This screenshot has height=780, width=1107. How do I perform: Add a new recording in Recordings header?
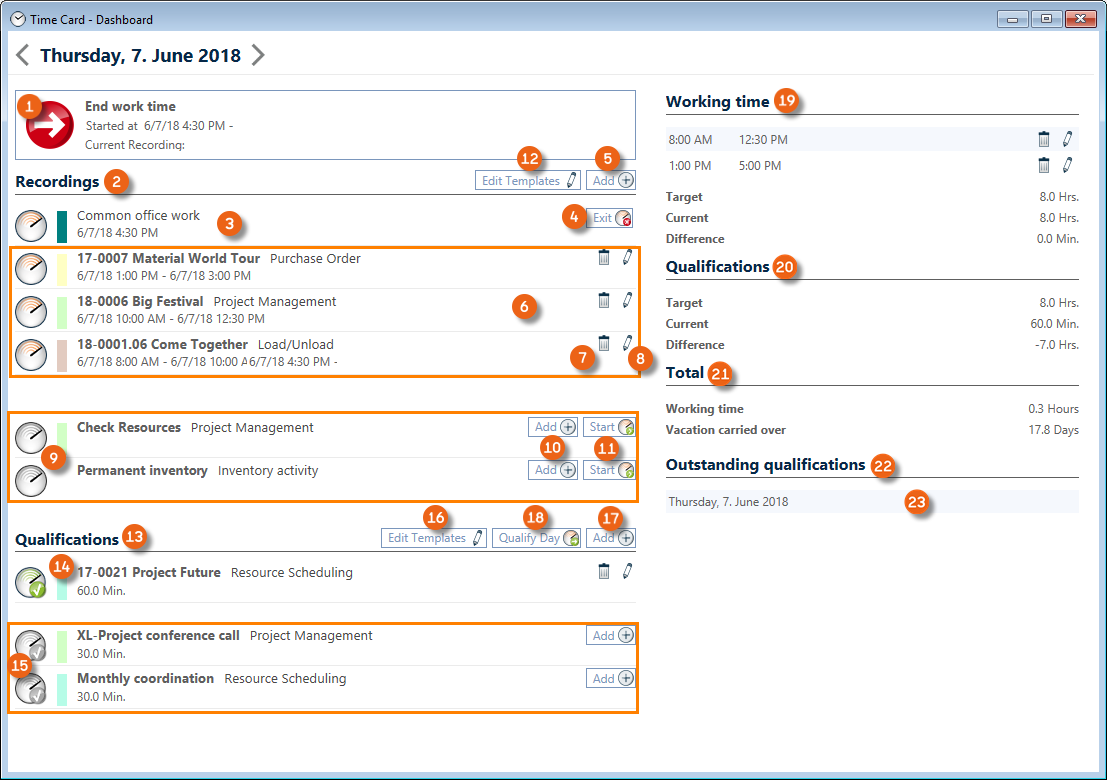610,181
